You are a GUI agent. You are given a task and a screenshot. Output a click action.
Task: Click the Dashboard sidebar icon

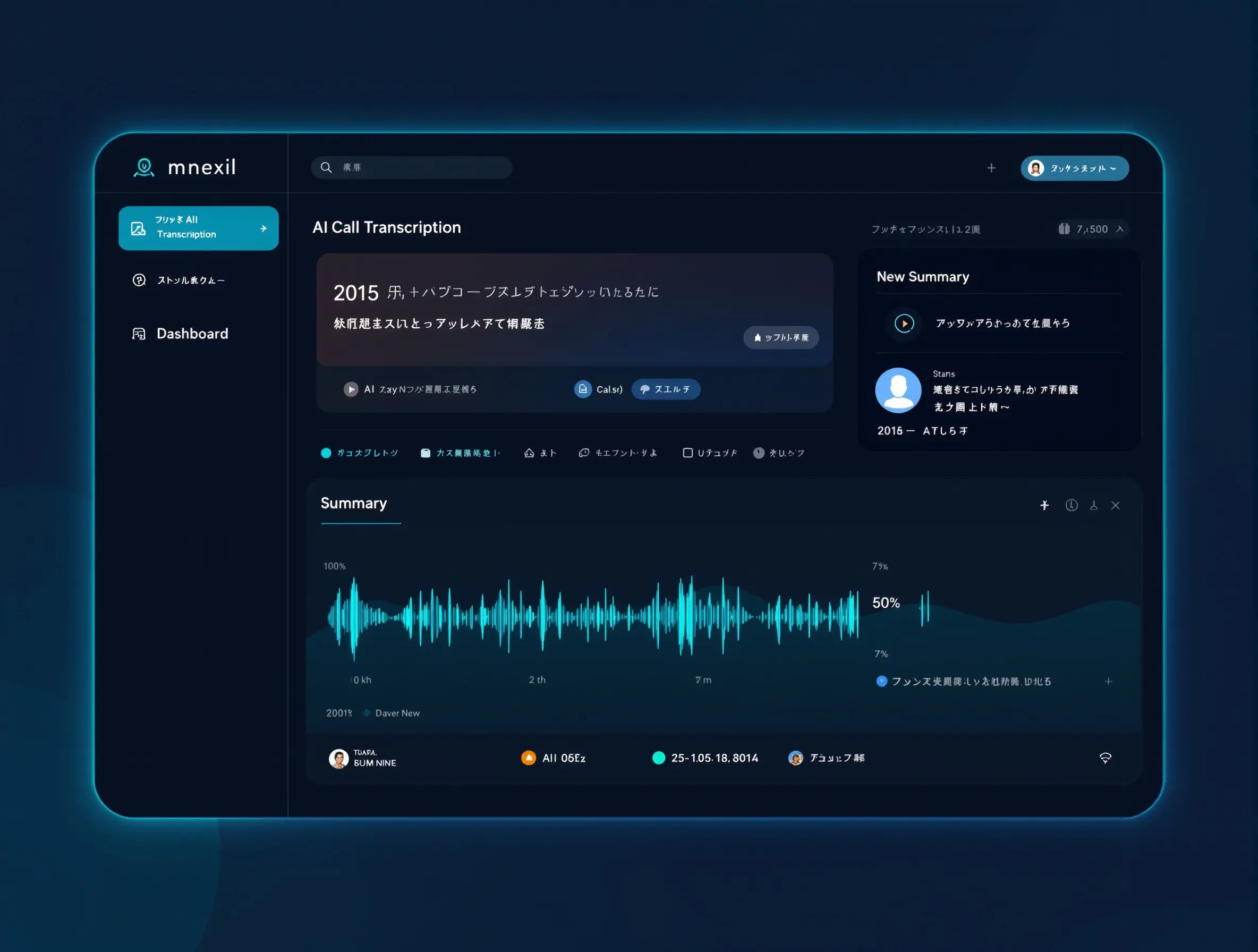click(x=139, y=334)
